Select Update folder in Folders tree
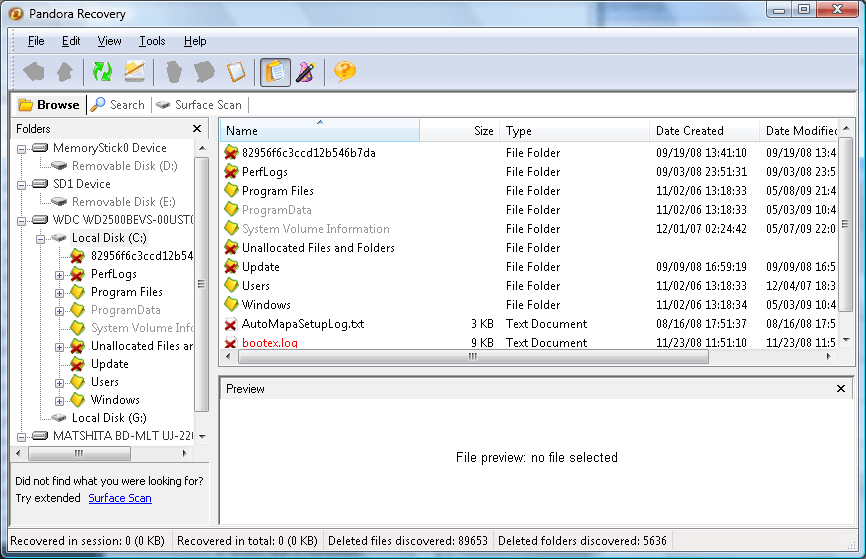Screen dimensions: 866x559 pyautogui.click(x=109, y=363)
